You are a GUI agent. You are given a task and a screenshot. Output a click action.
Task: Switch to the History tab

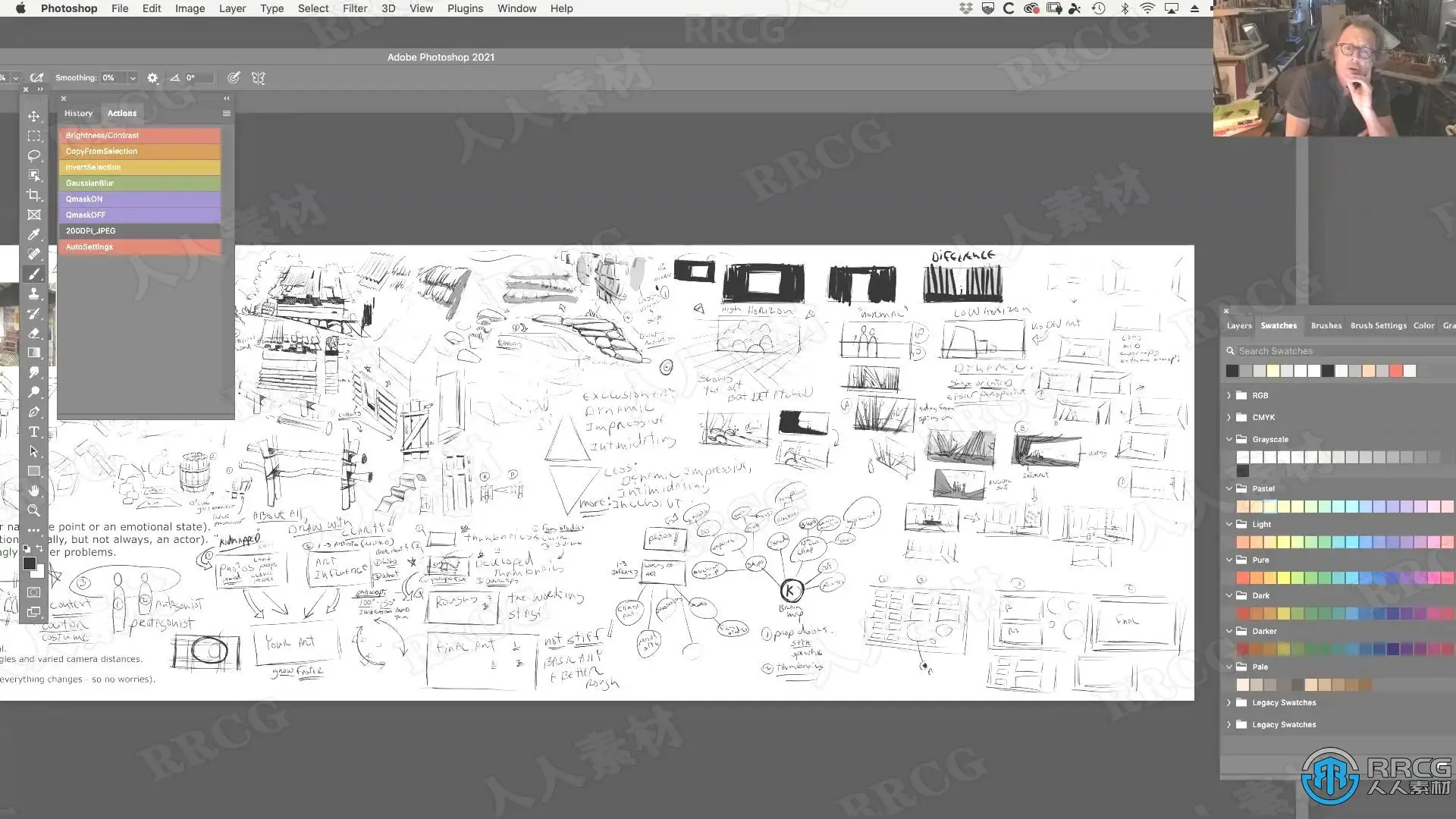[78, 113]
